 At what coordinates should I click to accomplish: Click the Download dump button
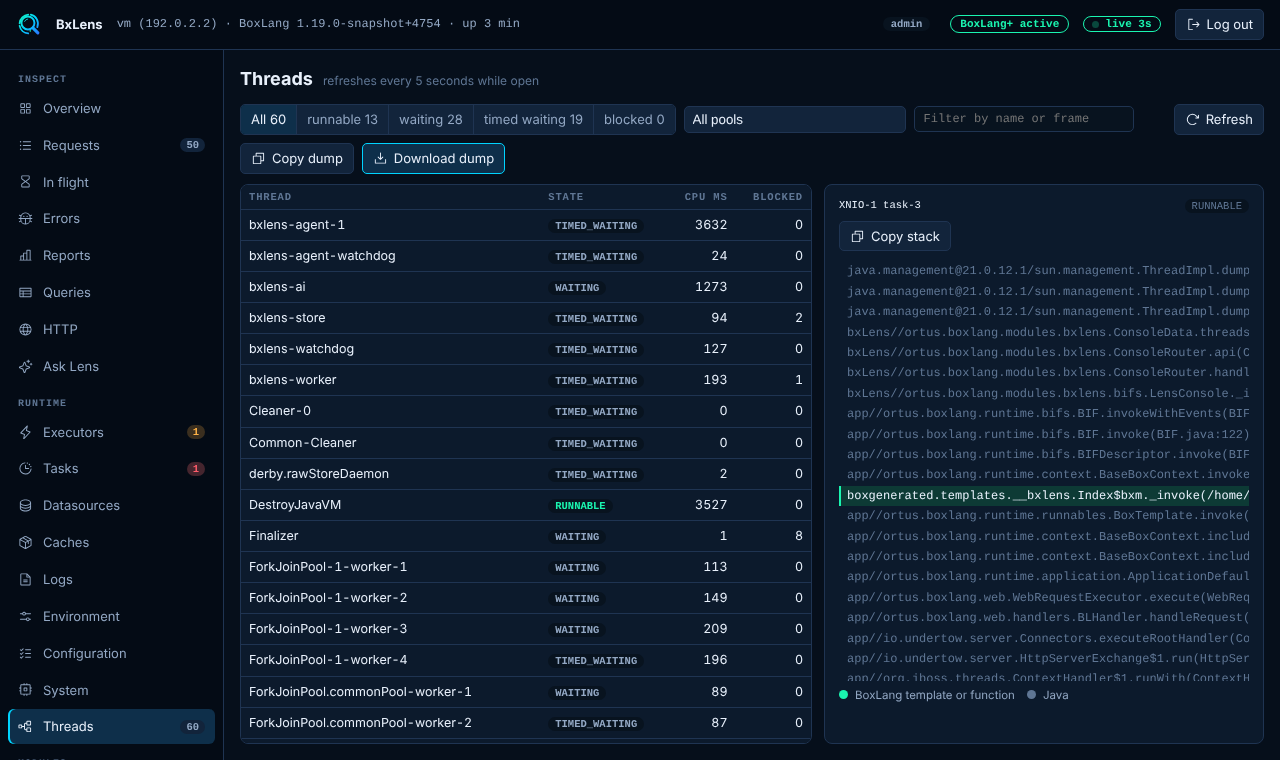pos(433,158)
